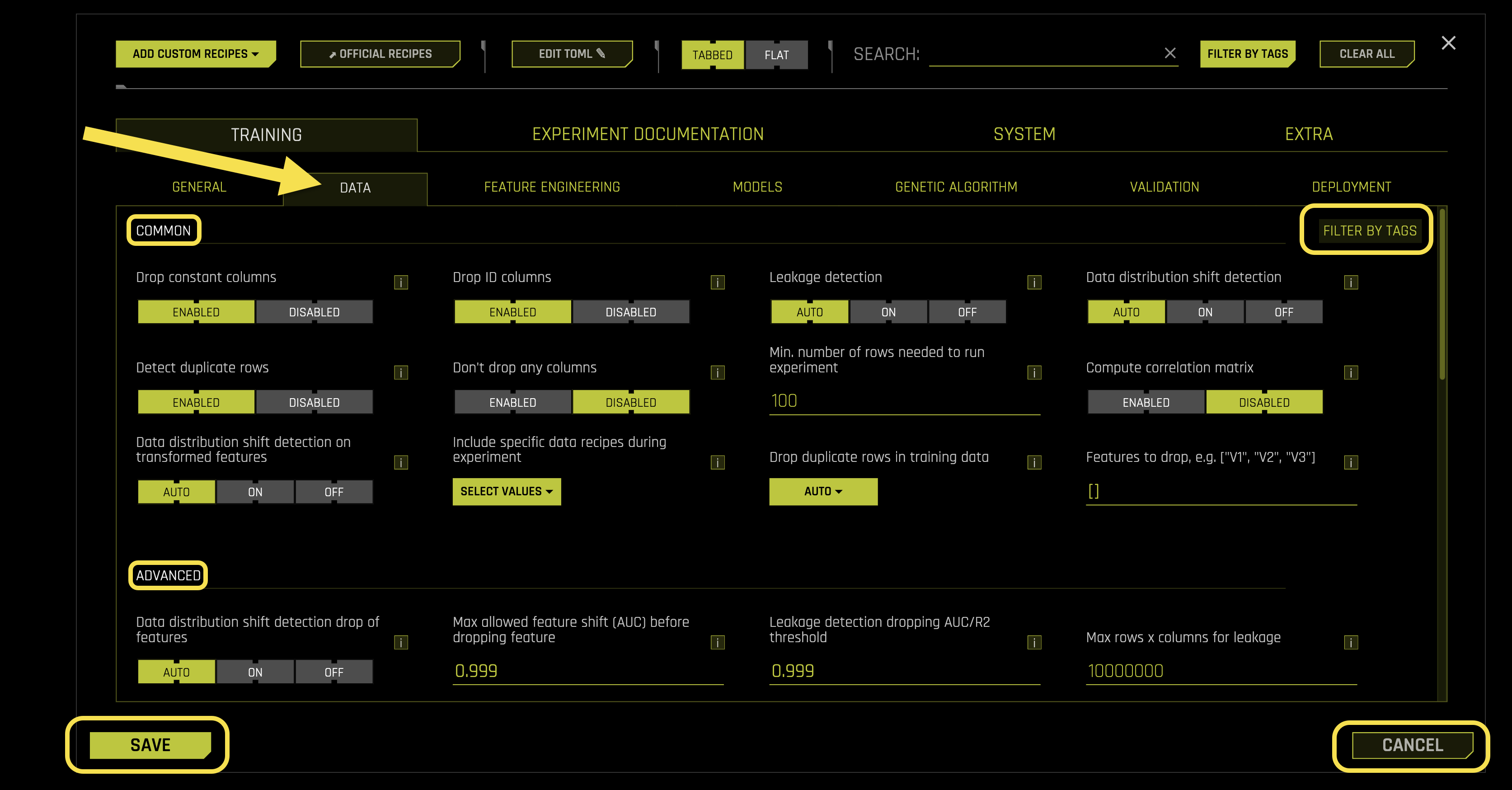Screen dimensions: 1512x790
Task: View info icon next to Leakage detection
Action: [1033, 282]
